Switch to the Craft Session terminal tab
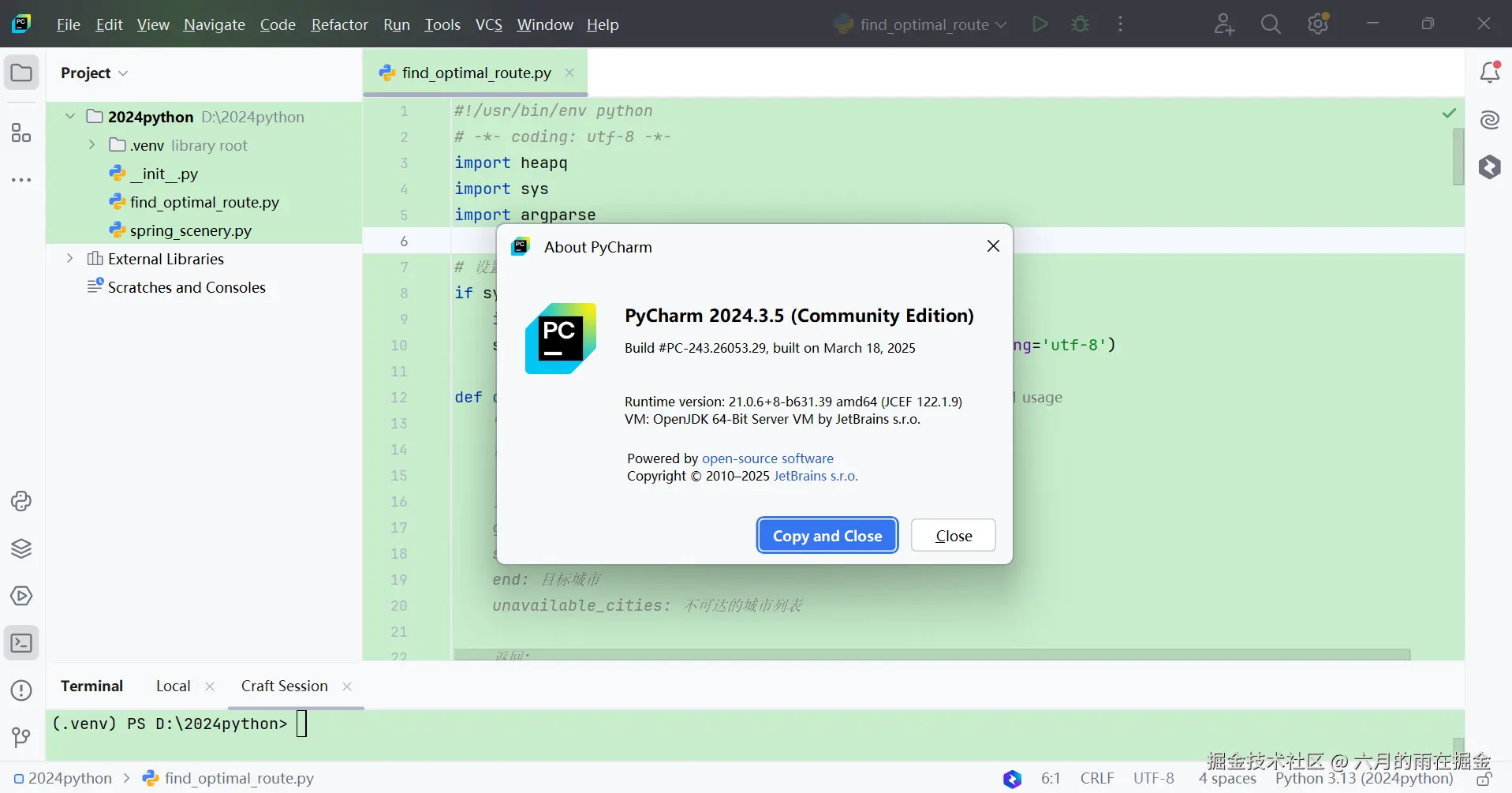Viewport: 1512px width, 793px height. coord(285,686)
